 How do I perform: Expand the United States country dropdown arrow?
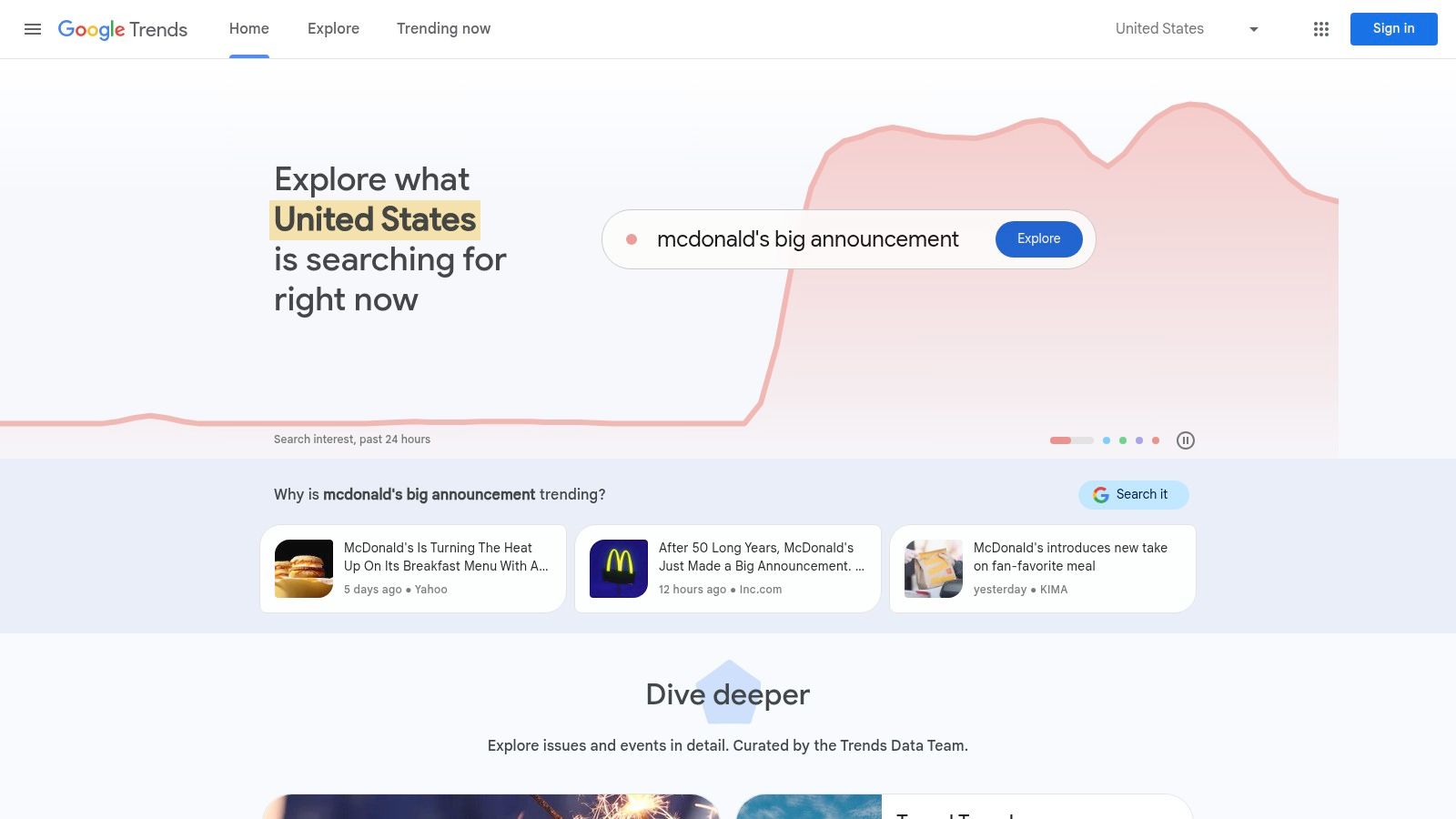click(1254, 29)
